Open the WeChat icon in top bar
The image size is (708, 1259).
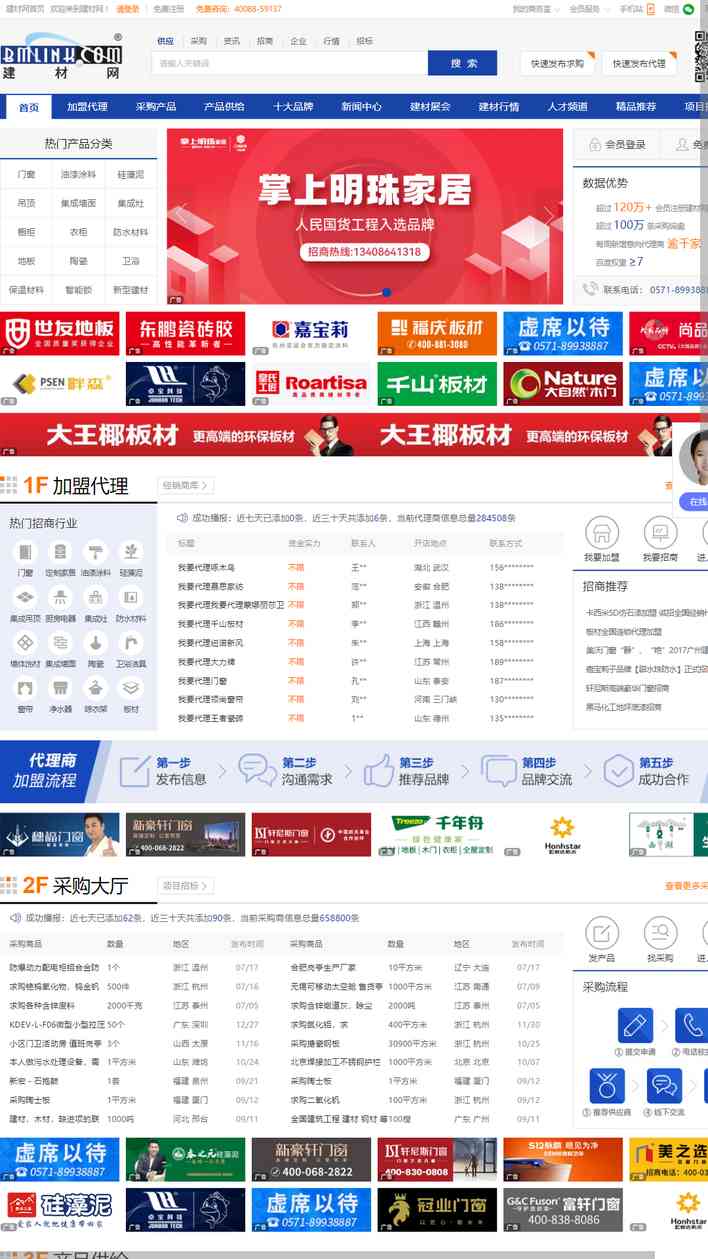[688, 9]
